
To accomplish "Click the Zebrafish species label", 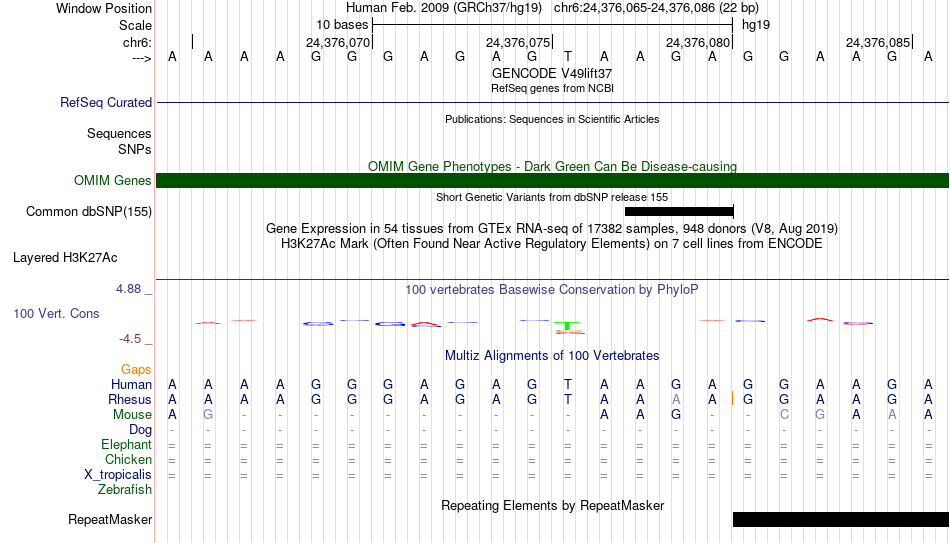I will point(125,490).
